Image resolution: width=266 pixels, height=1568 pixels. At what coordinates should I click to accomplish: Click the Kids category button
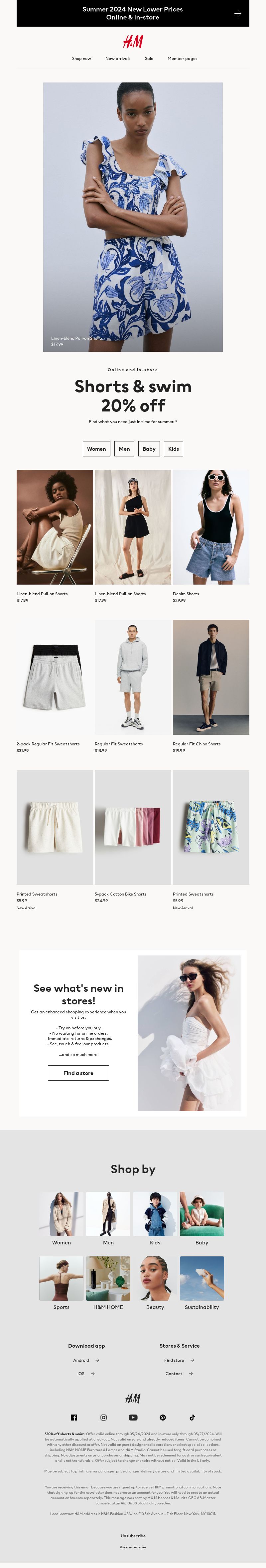tap(174, 449)
